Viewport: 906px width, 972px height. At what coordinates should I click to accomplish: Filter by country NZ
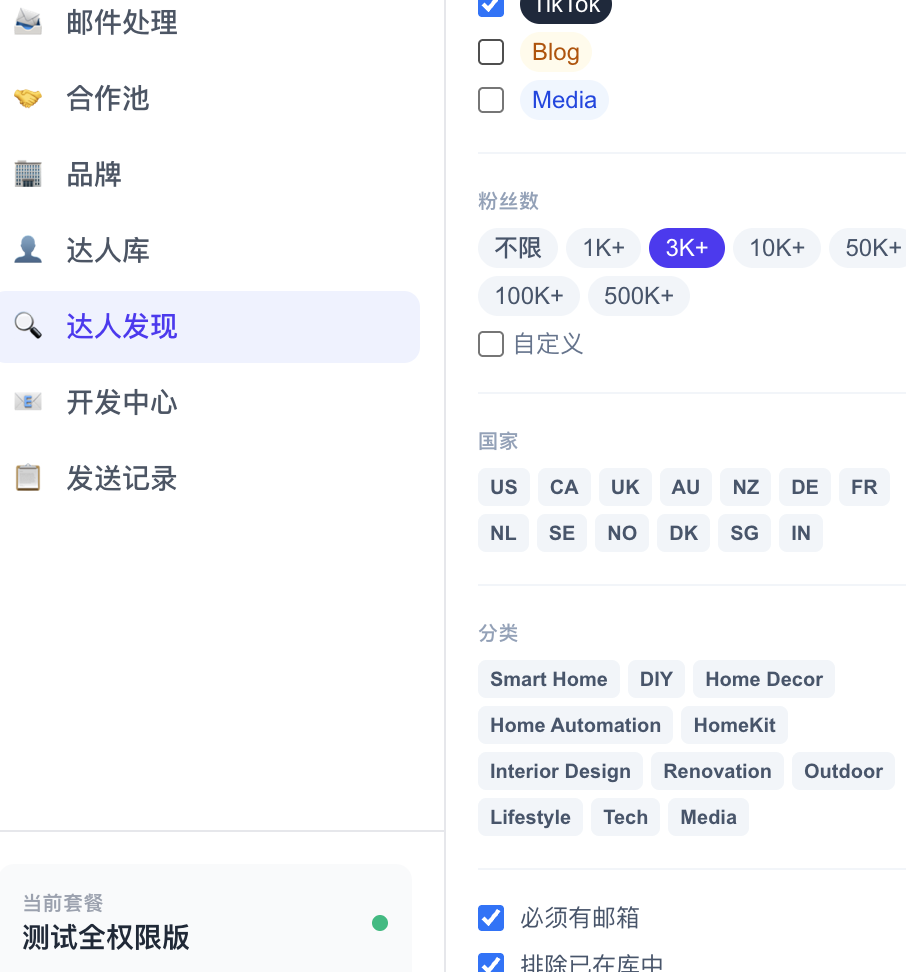point(745,487)
